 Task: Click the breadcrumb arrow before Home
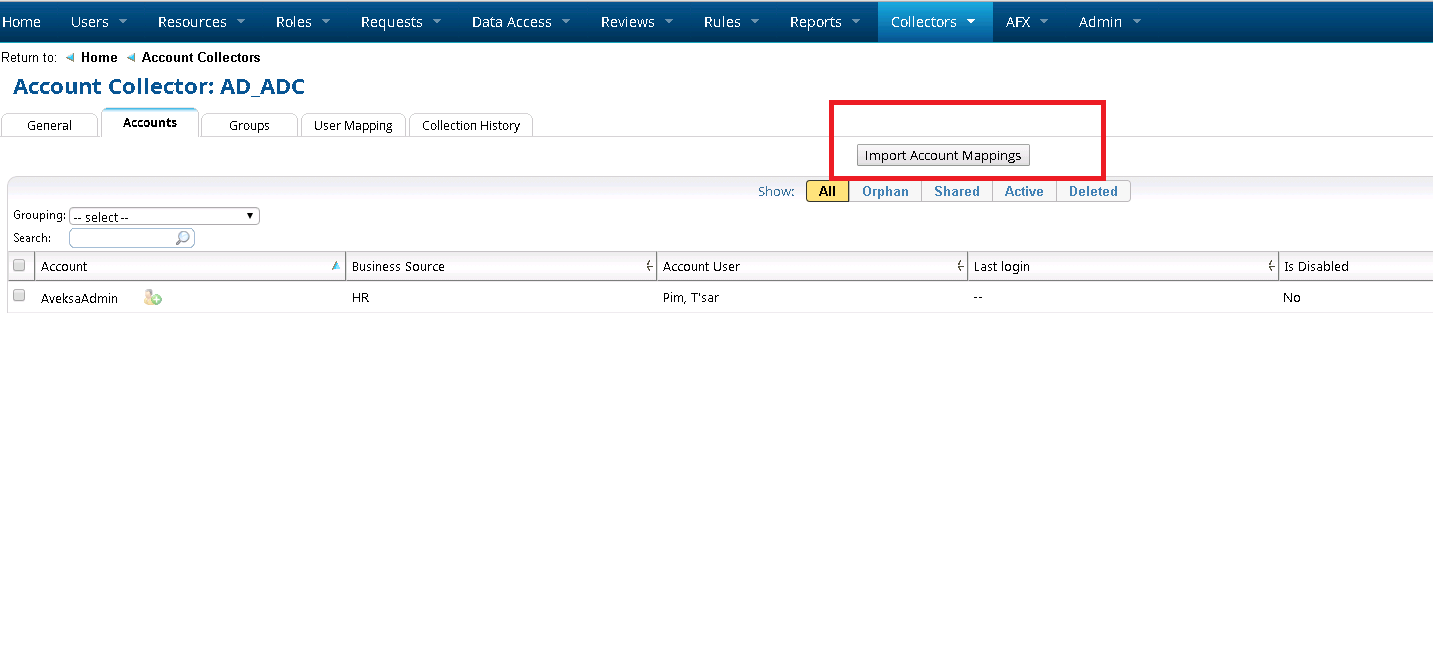pos(68,57)
